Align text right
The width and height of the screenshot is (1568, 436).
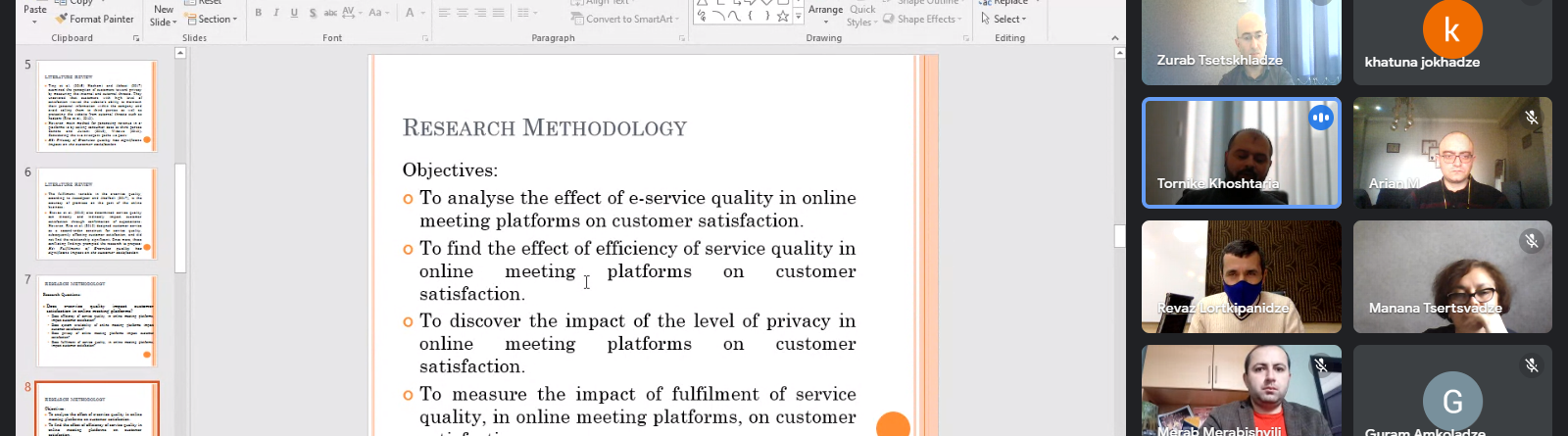tap(480, 13)
